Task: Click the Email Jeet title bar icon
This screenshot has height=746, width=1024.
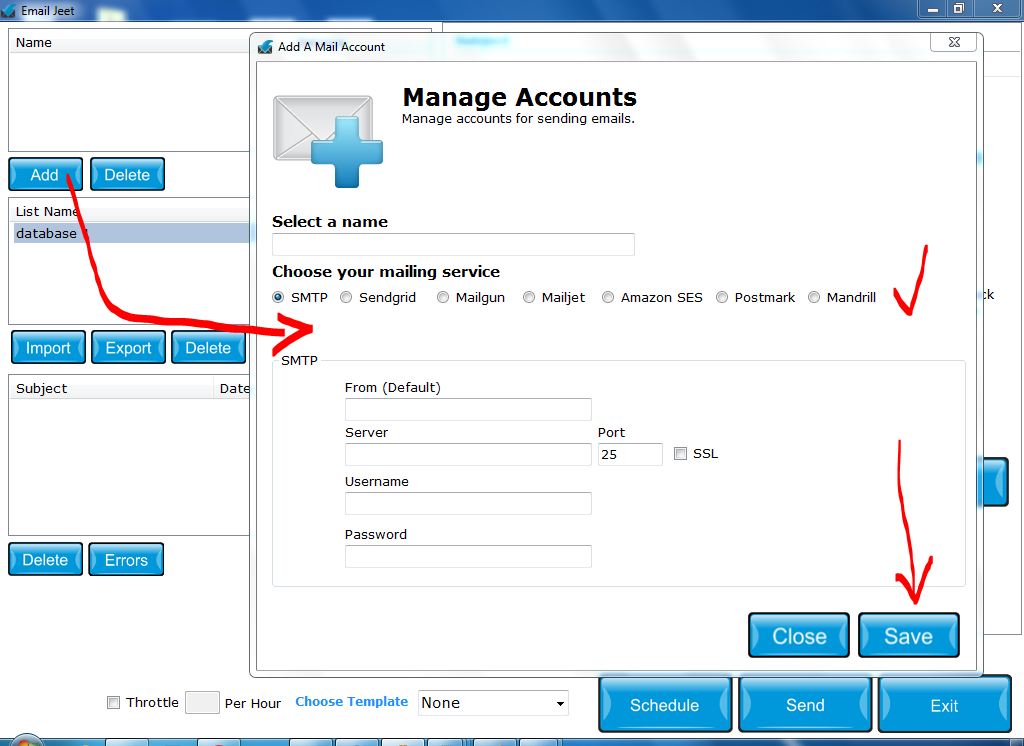Action: coord(8,10)
